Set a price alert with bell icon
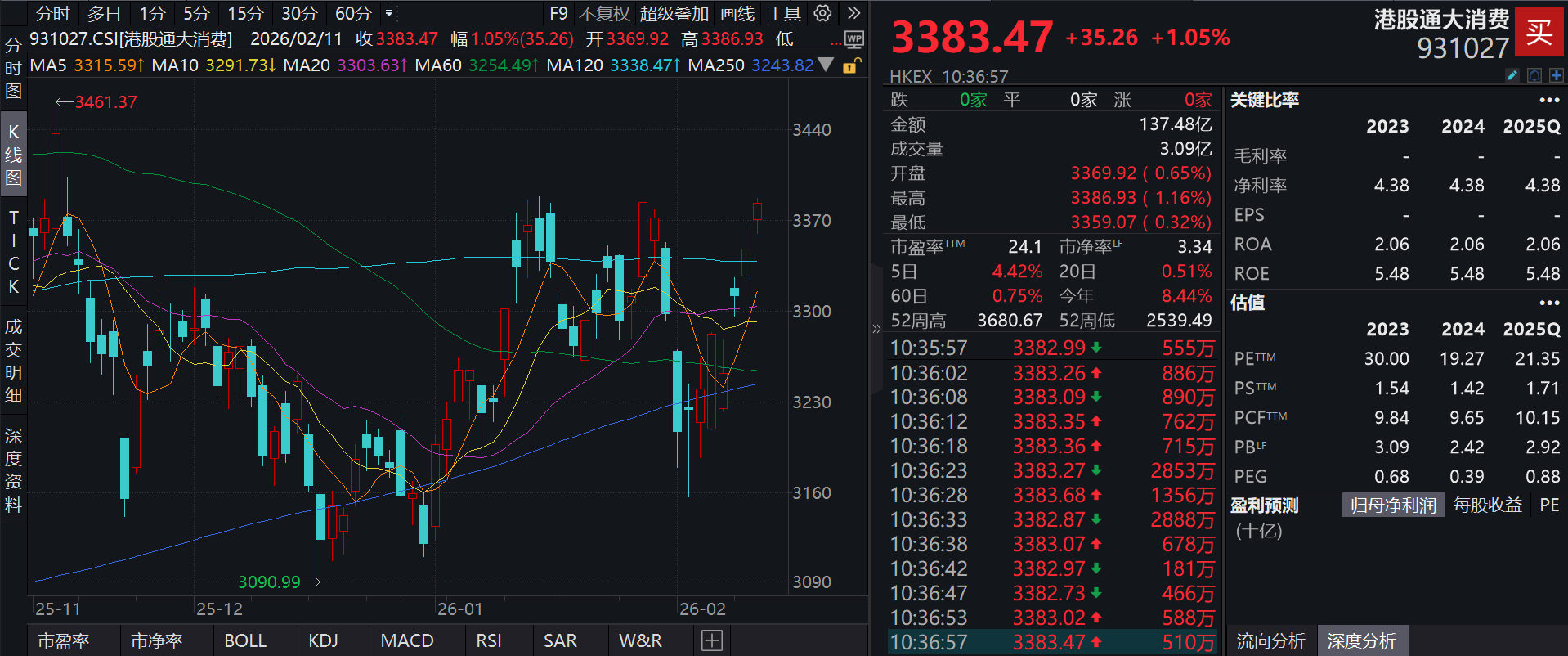Image resolution: width=1568 pixels, height=656 pixels. tap(1534, 75)
